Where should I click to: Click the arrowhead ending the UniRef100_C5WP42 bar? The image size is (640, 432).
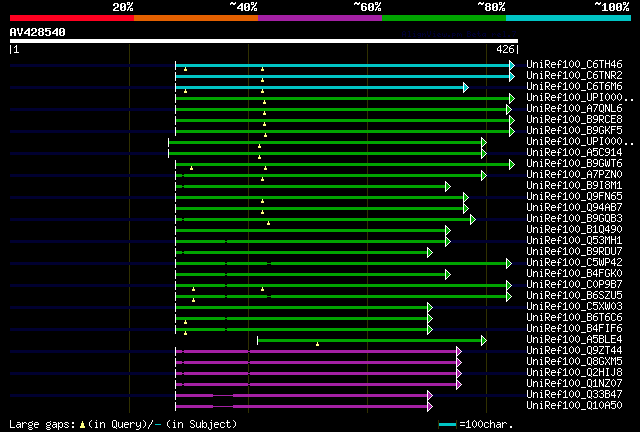click(509, 264)
